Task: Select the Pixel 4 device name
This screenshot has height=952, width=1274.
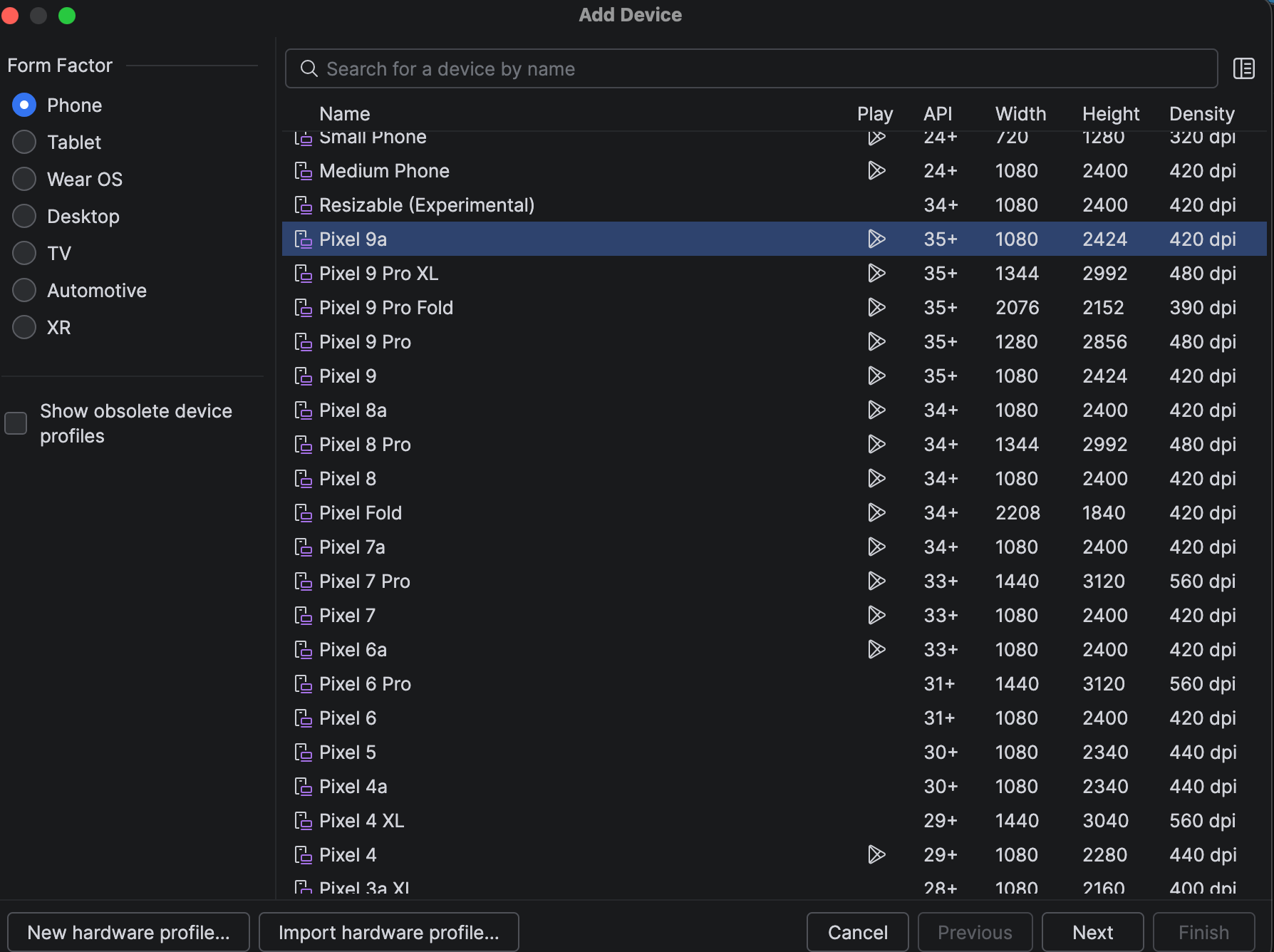Action: (x=348, y=855)
